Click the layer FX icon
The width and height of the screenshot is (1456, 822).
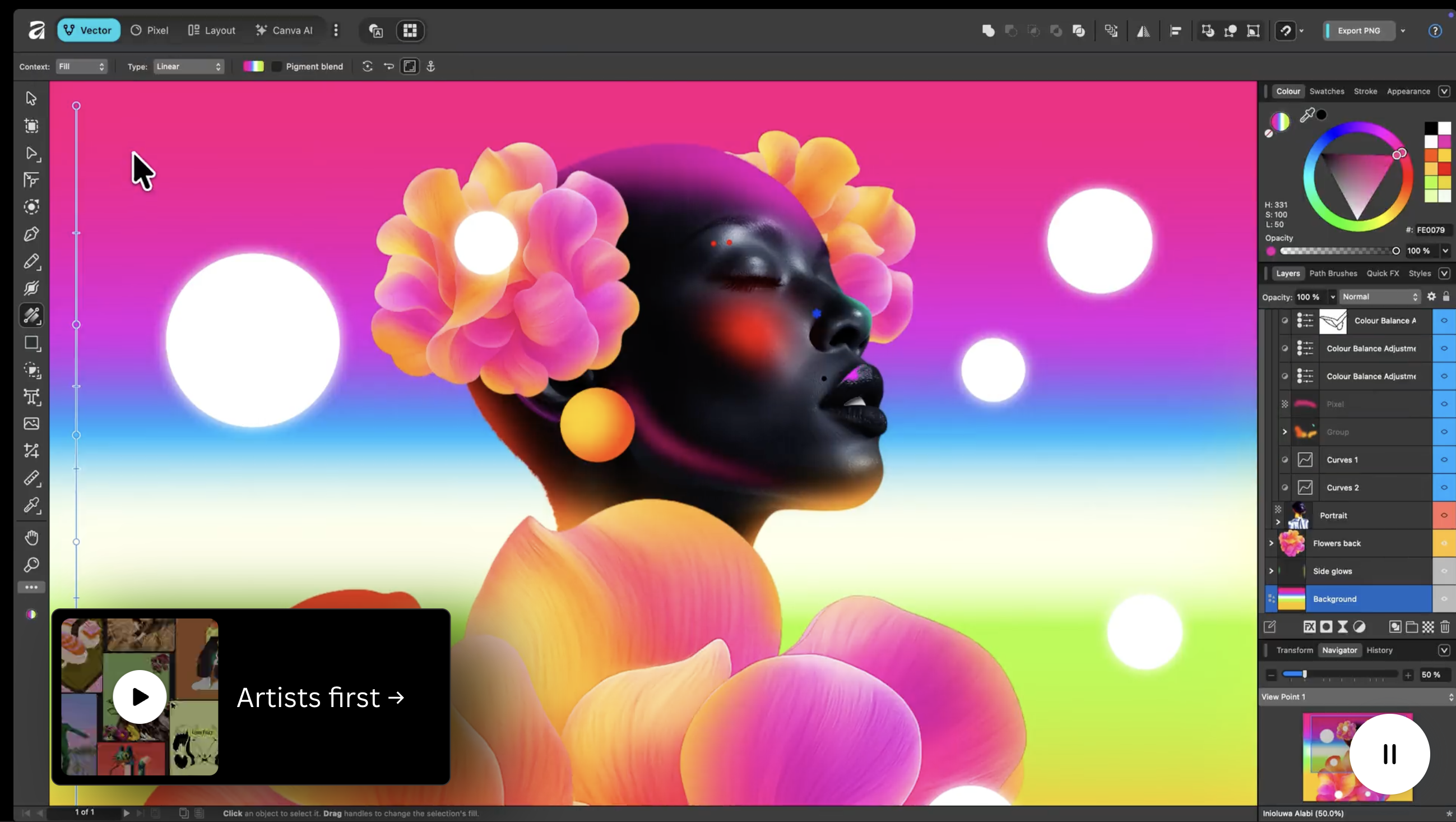click(1309, 626)
